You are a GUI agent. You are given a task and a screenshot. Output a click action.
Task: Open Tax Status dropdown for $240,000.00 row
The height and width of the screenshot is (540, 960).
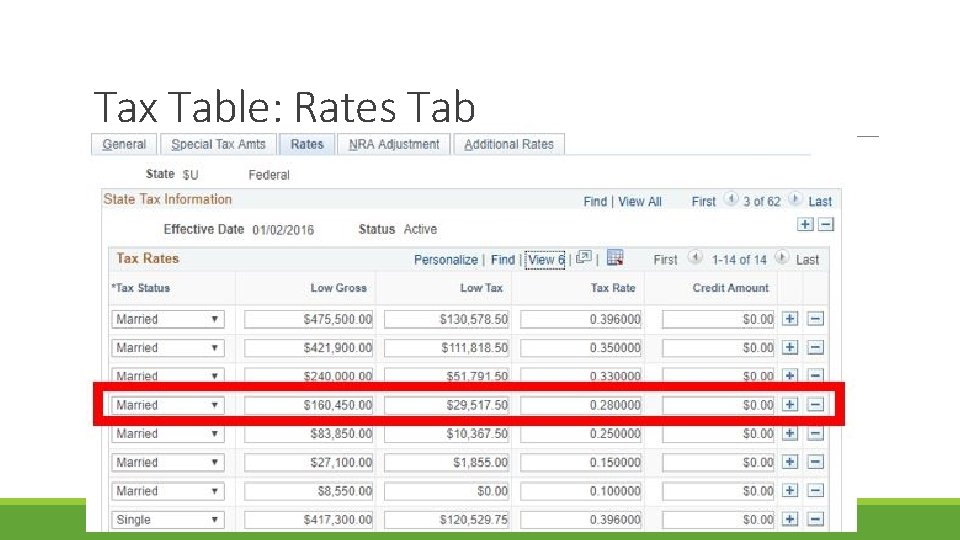tap(168, 375)
